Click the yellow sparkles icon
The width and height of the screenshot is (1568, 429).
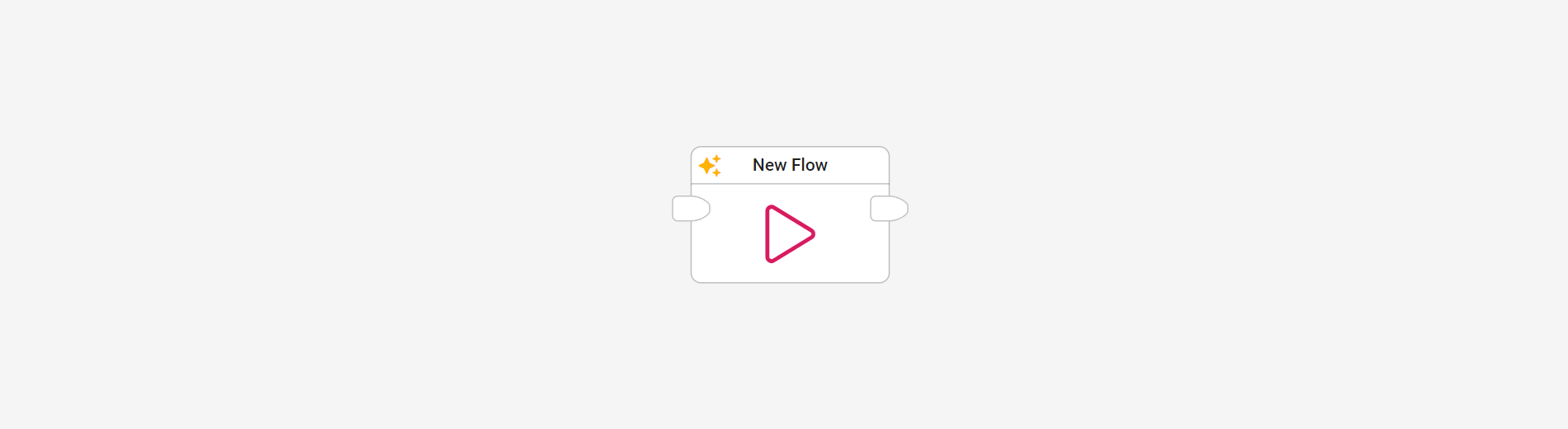click(710, 165)
